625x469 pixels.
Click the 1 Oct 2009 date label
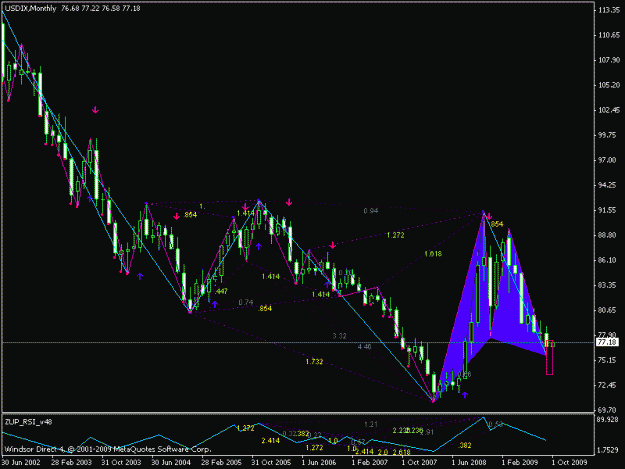click(569, 462)
